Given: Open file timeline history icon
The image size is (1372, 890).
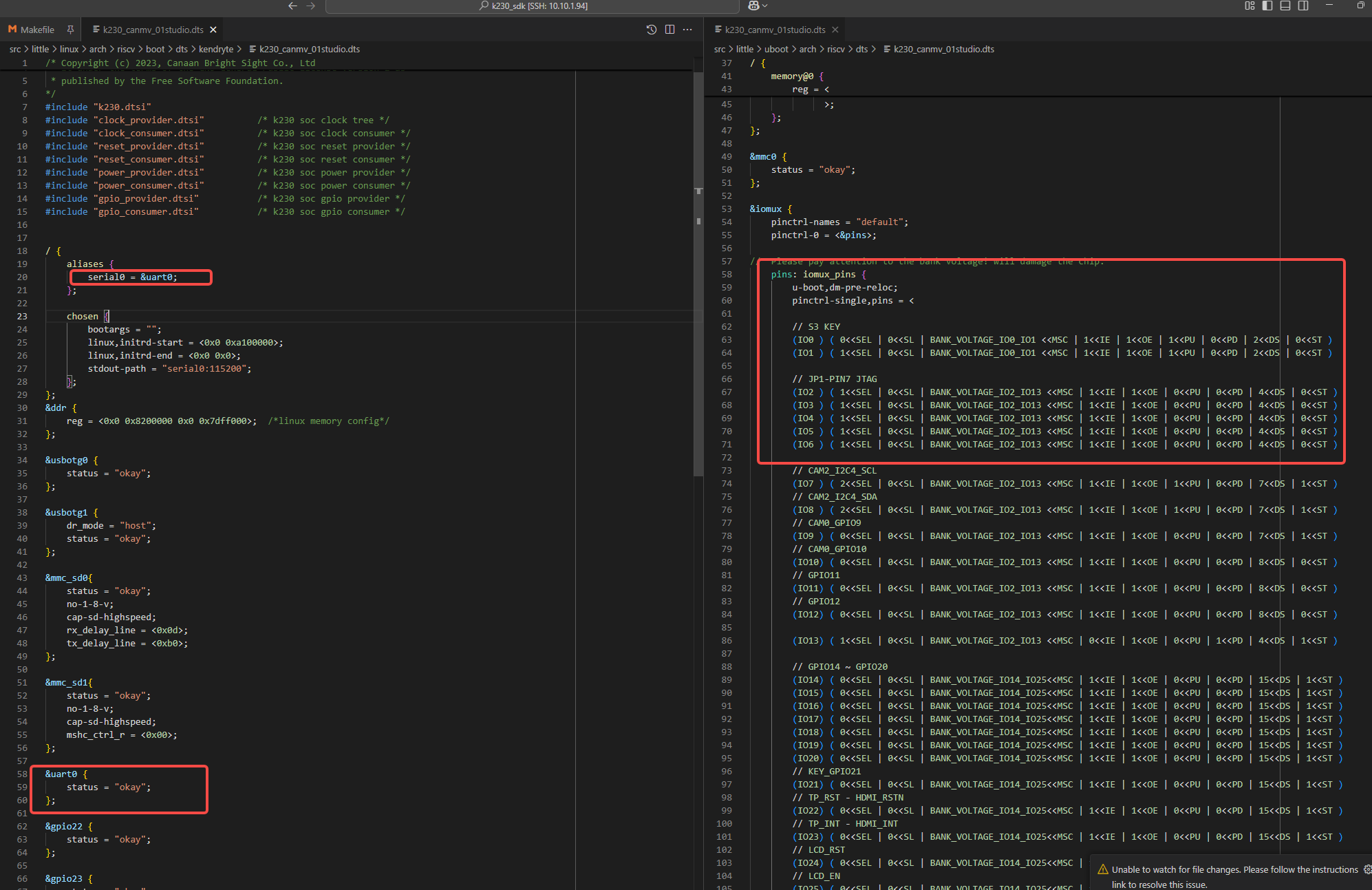Looking at the screenshot, I should pos(652,30).
